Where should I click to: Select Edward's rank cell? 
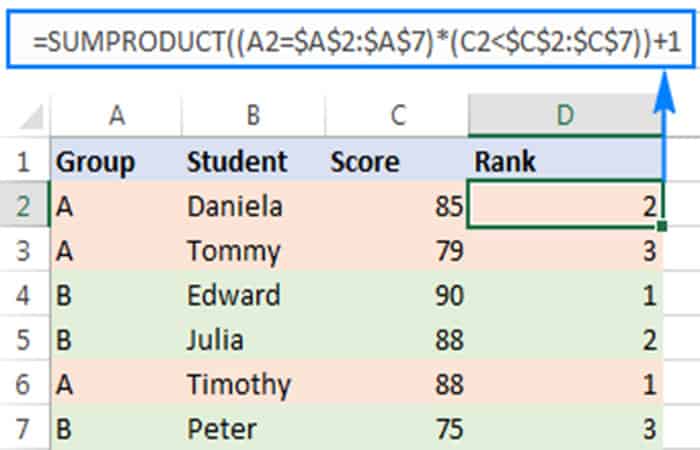point(565,295)
